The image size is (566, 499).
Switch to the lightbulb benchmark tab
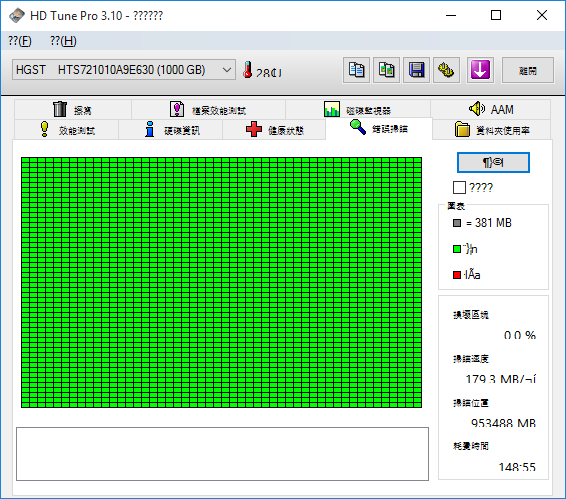point(66,130)
